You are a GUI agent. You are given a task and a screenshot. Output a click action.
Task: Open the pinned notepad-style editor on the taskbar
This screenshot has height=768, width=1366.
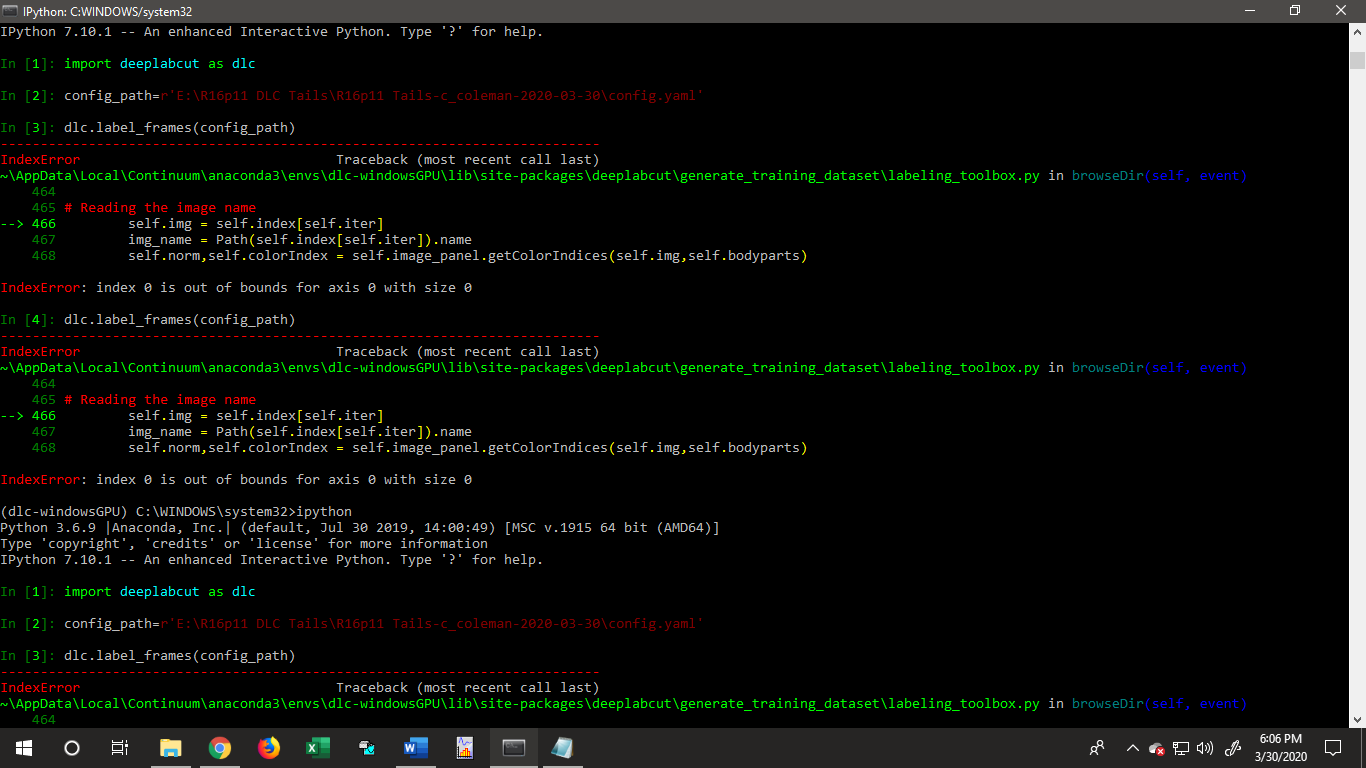(562, 747)
